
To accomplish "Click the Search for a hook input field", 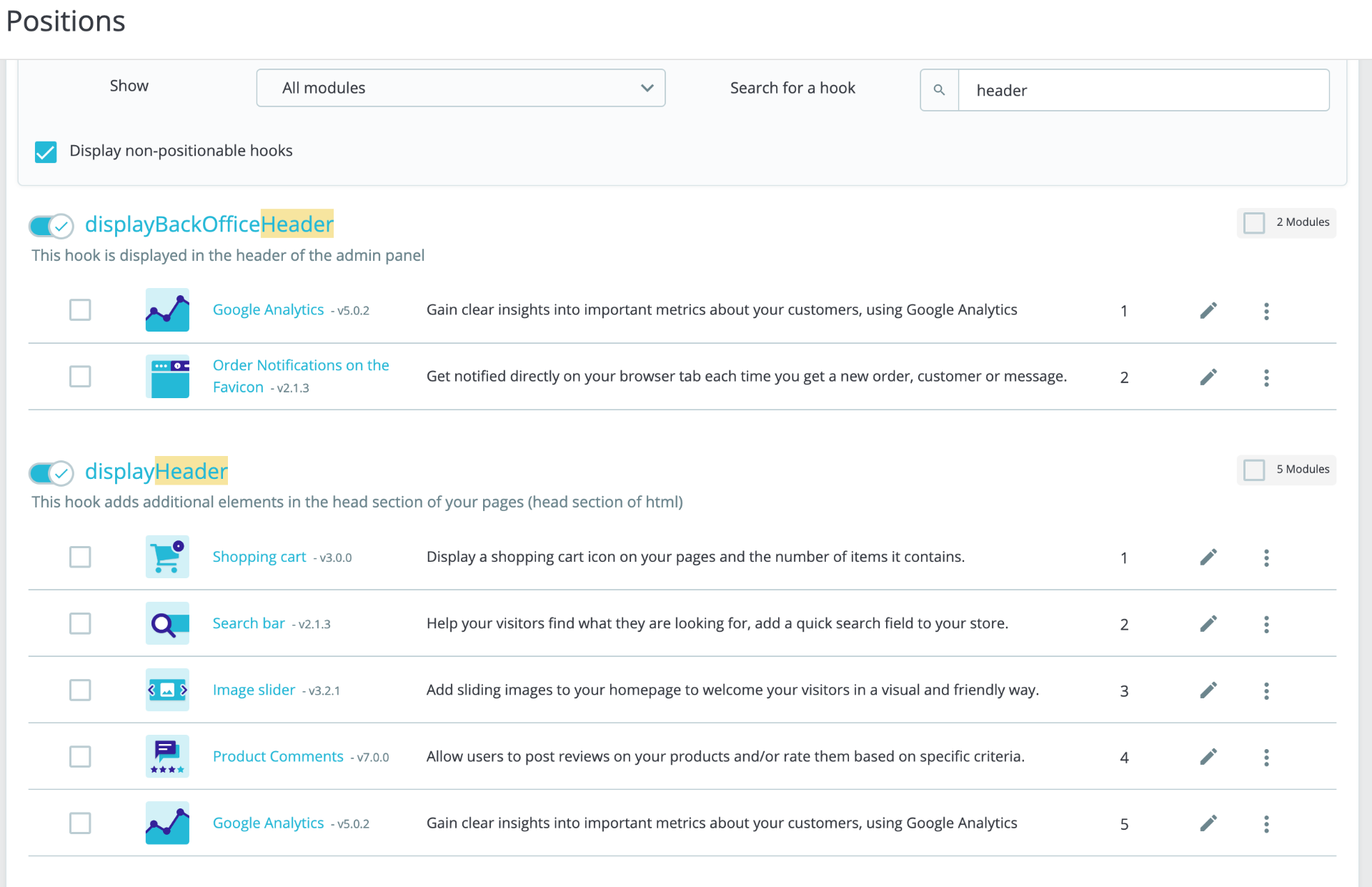I will tap(1143, 90).
